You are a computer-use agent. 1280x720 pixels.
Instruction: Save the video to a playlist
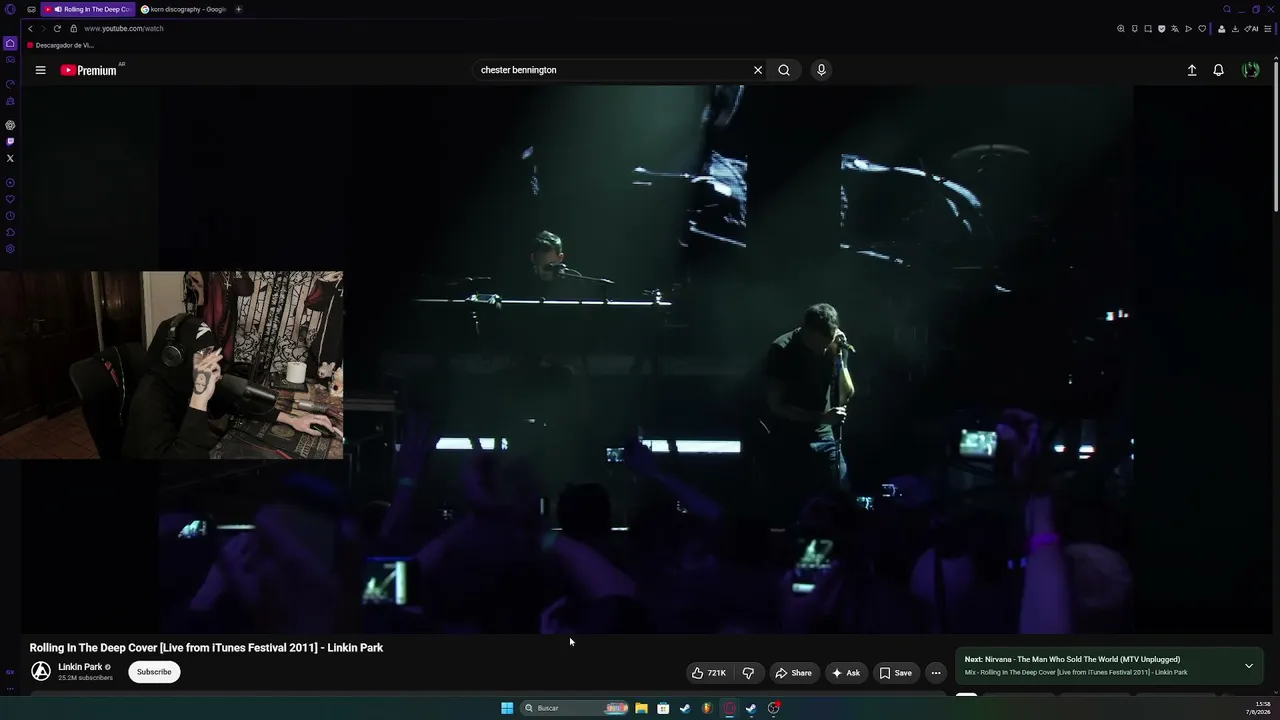896,673
